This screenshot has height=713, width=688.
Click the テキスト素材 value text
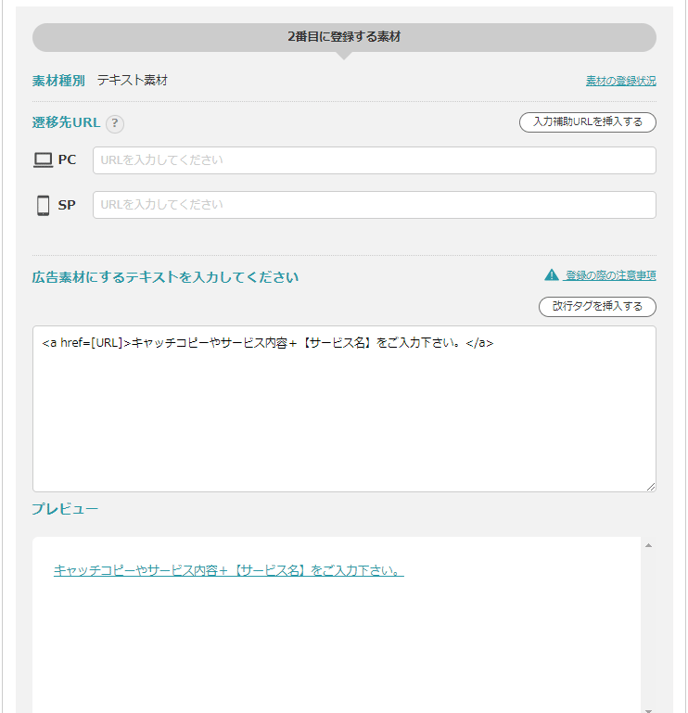click(132, 80)
